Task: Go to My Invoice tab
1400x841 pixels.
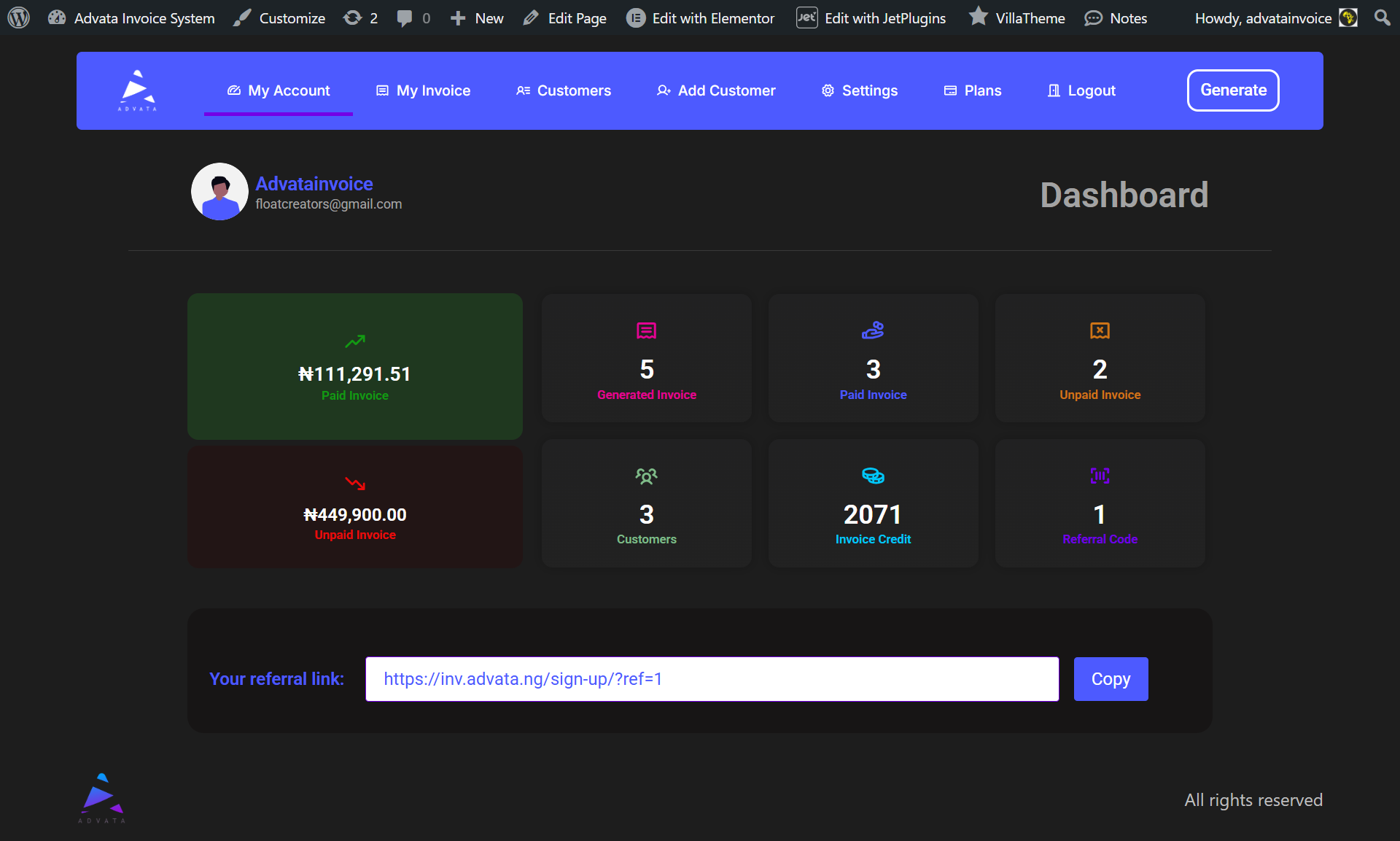Action: pos(423,90)
